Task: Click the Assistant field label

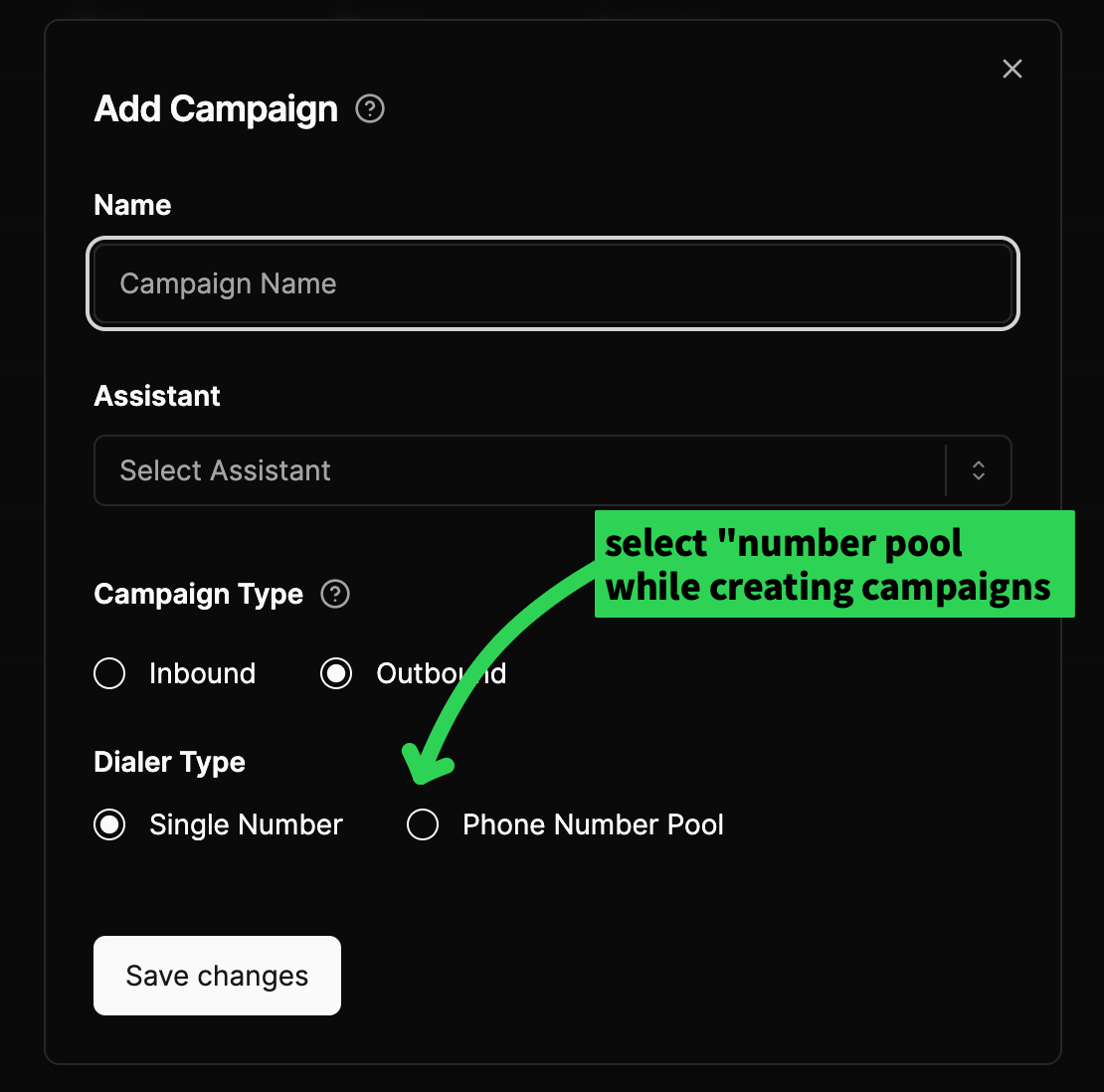Action: pyautogui.click(x=157, y=396)
